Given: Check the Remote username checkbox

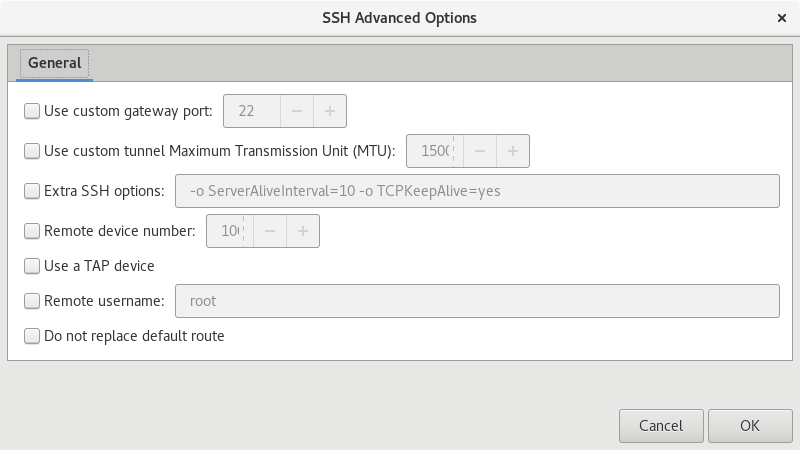Looking at the screenshot, I should (x=32, y=301).
